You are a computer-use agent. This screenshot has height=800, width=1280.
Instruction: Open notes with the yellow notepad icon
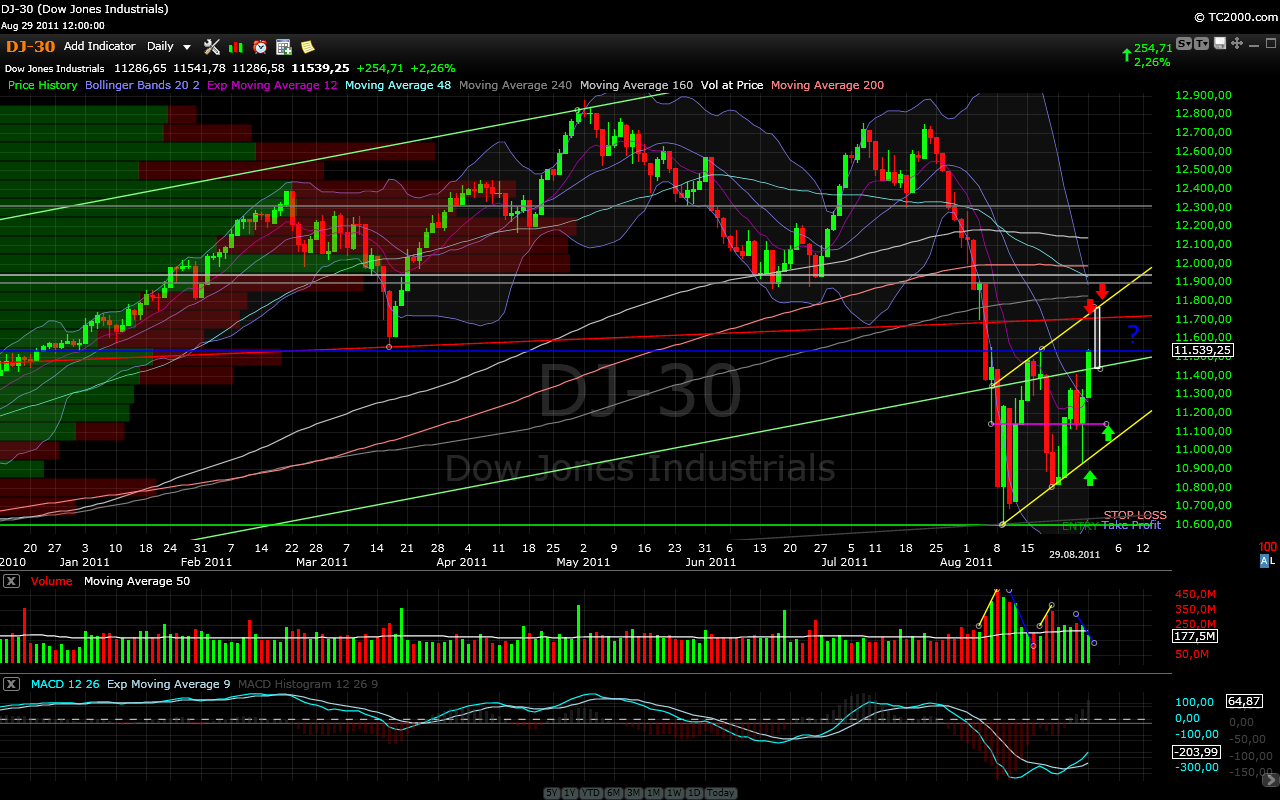tap(306, 47)
